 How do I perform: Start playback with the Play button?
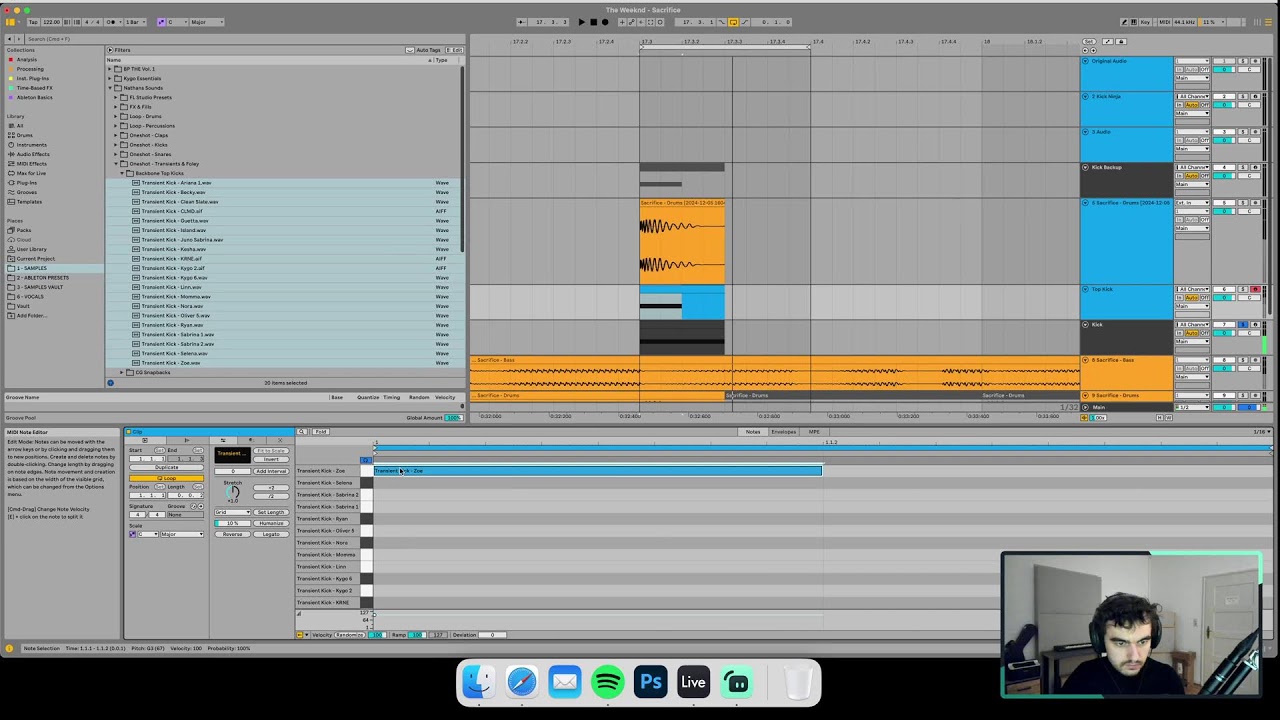tap(582, 22)
